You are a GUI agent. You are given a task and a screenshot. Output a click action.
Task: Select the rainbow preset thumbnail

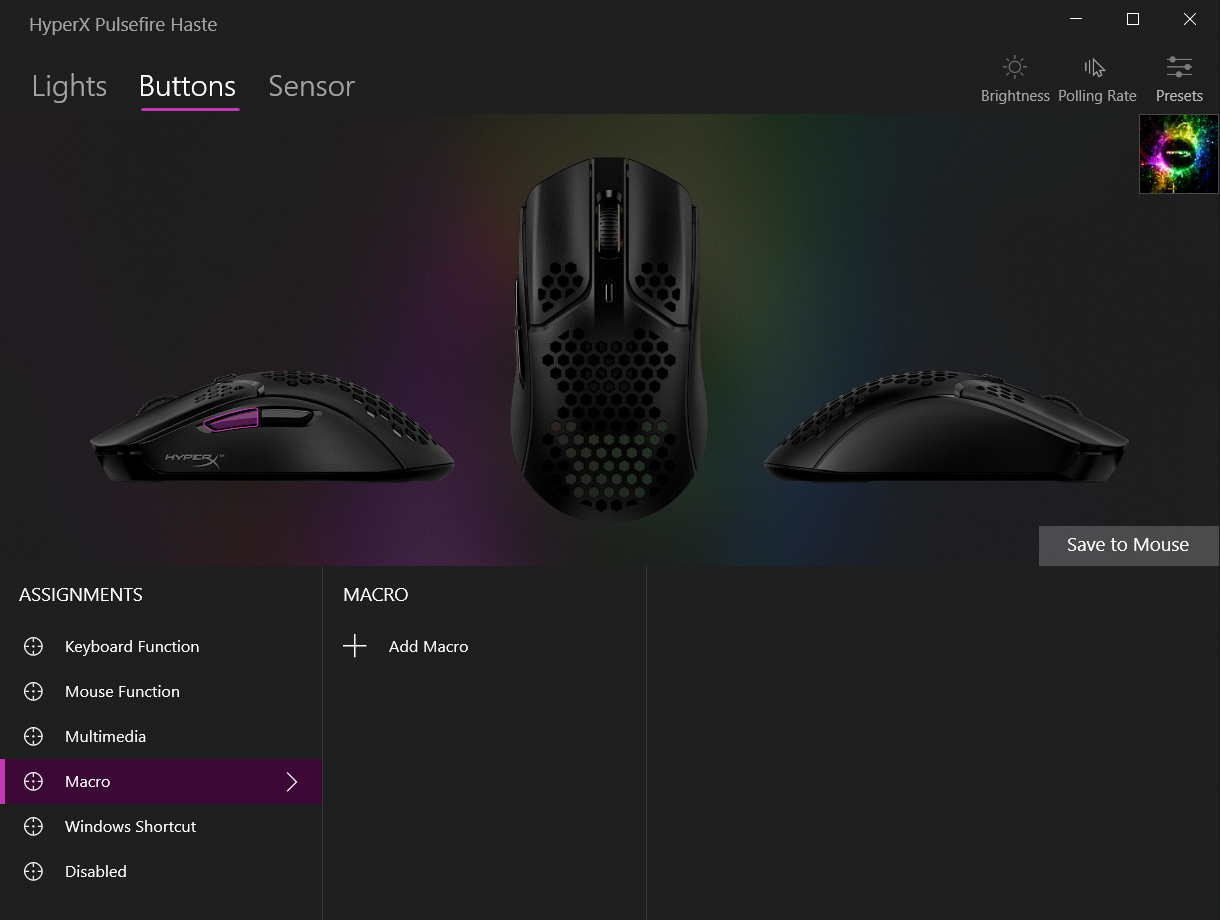point(1179,154)
